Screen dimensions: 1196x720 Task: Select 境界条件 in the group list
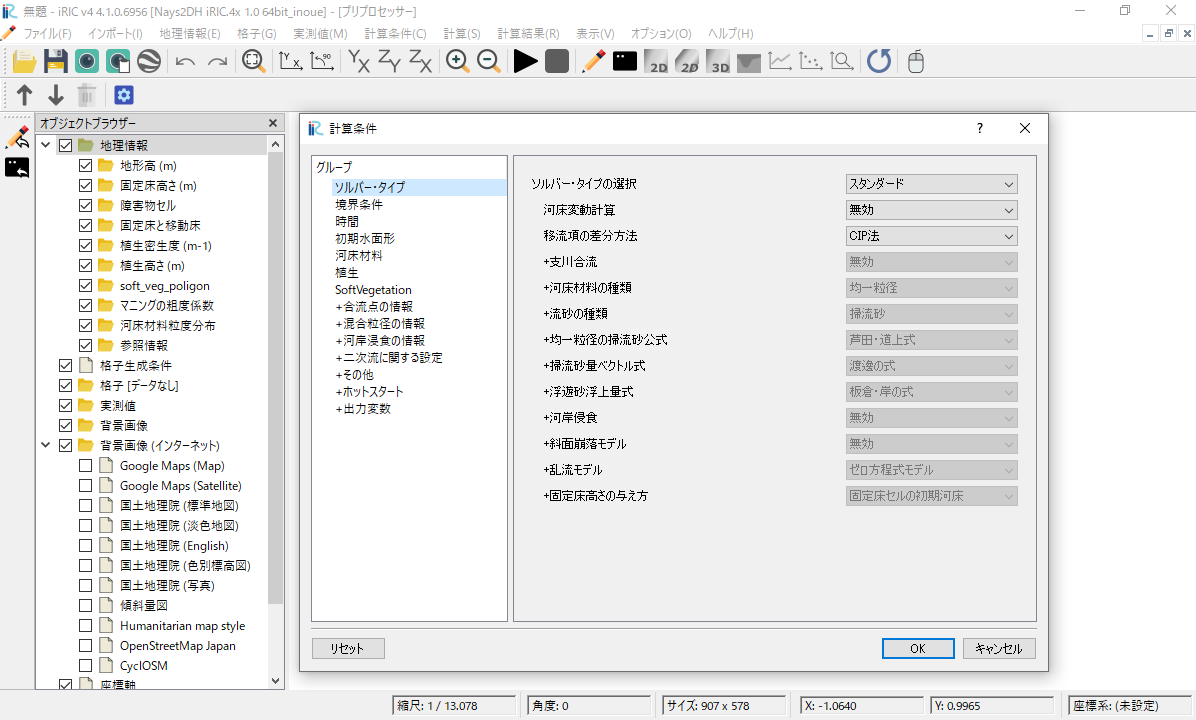(359, 204)
